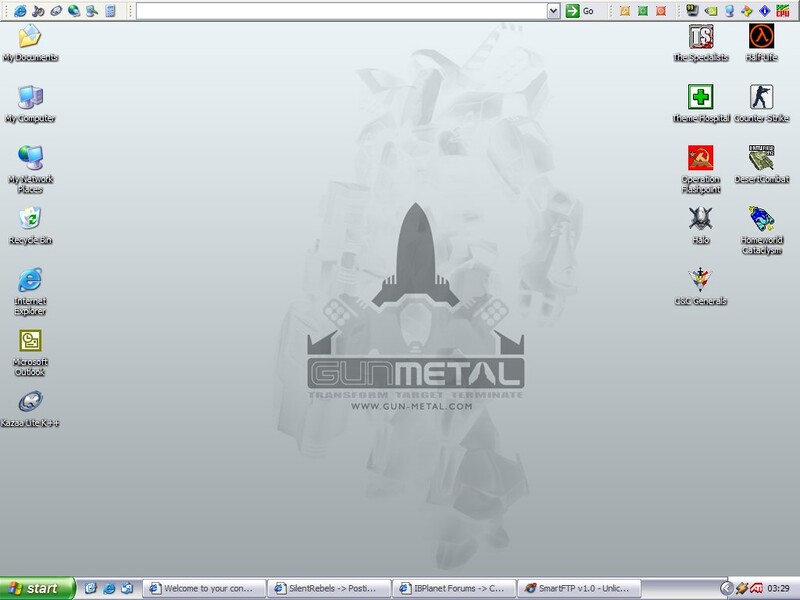The height and width of the screenshot is (600, 800).
Task: Launch Internet Explorer from the top toolbar
Action: coord(20,11)
